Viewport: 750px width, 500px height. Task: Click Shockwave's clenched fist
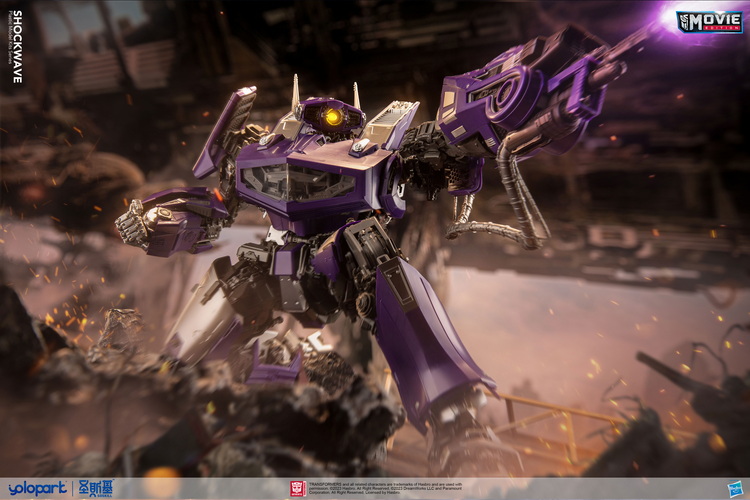(x=133, y=223)
